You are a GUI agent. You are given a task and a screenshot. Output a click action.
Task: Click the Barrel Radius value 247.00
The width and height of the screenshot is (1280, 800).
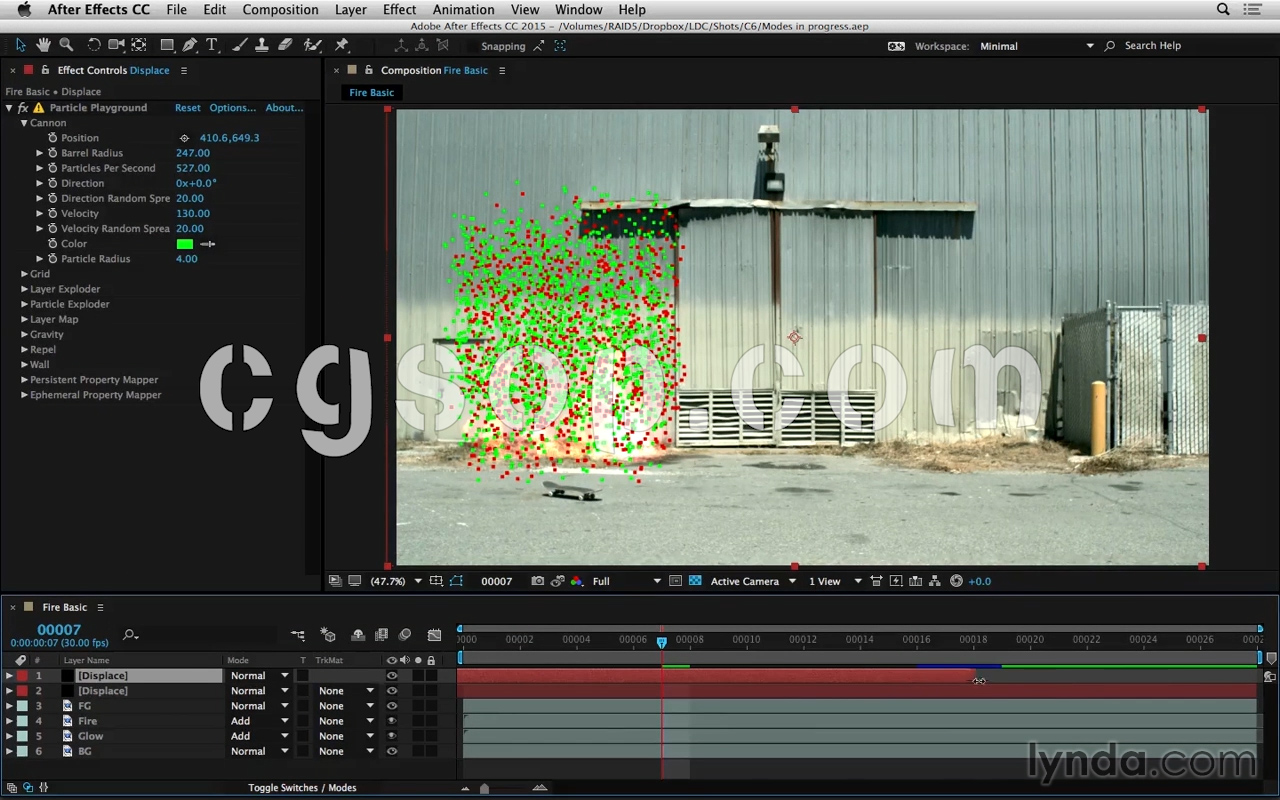(193, 153)
